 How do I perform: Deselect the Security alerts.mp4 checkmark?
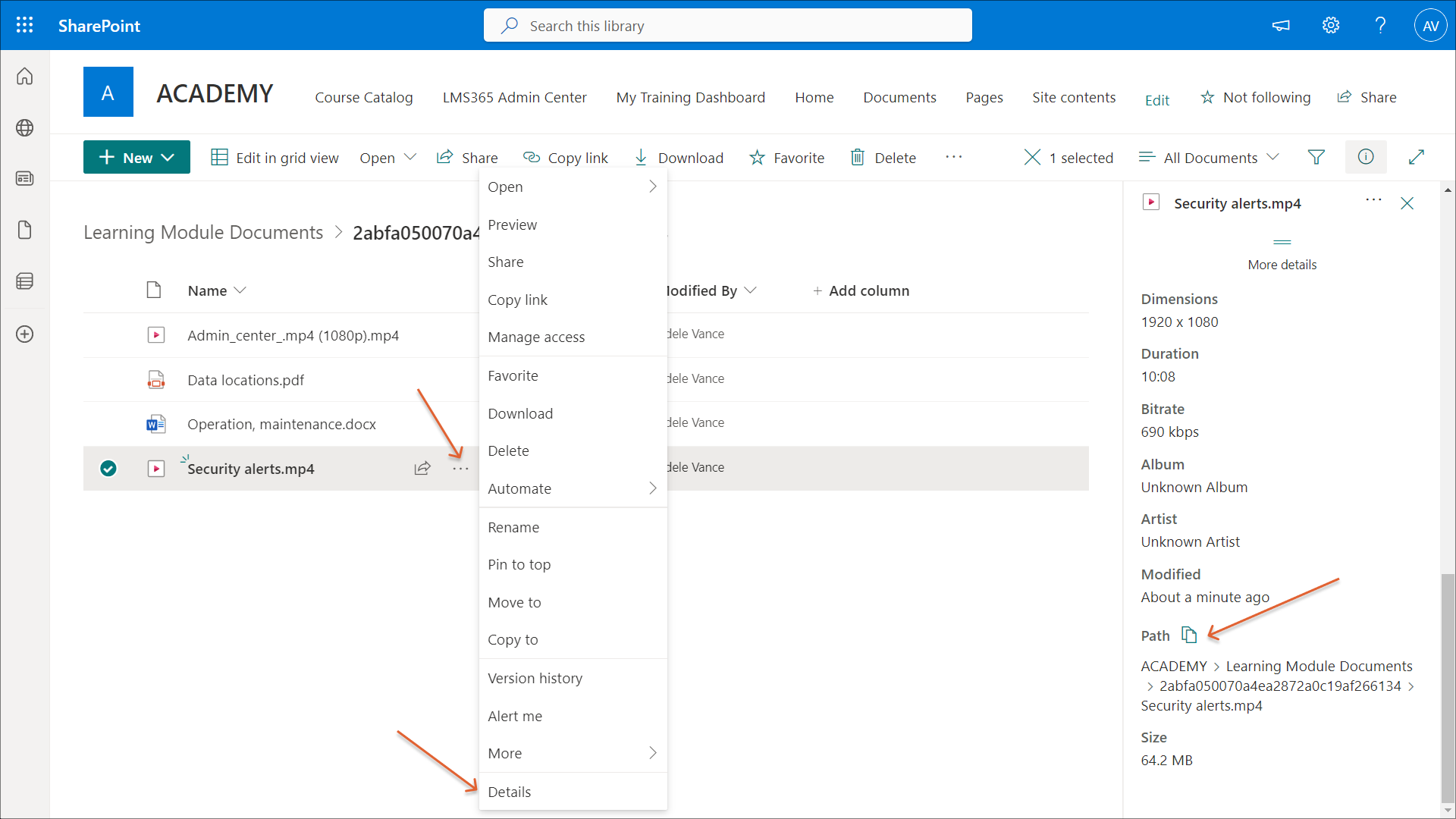[x=108, y=469]
